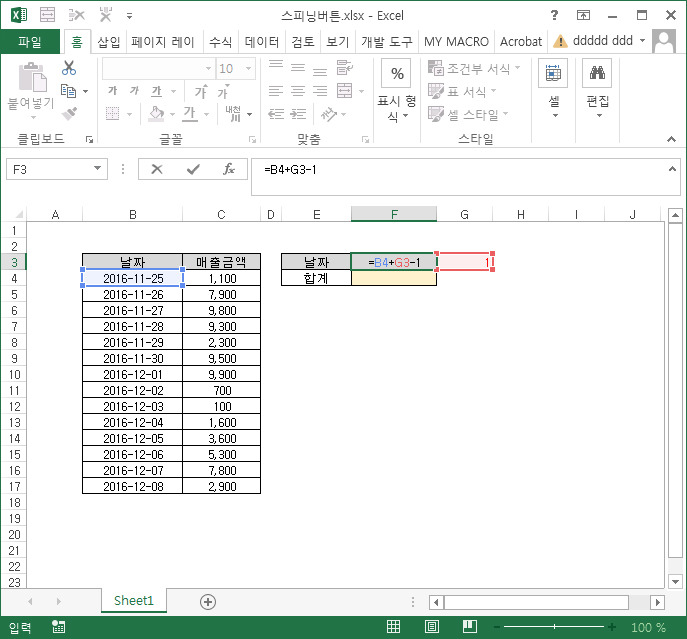Click the Cut scissors icon
This screenshot has width=687, height=639.
coord(69,68)
